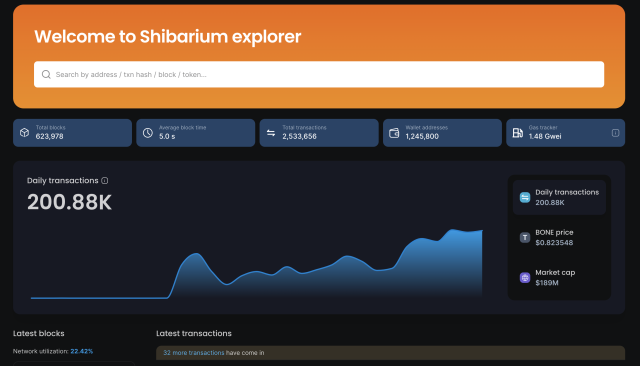Select the BONE price chart tab
This screenshot has width=640, height=366.
pos(559,237)
